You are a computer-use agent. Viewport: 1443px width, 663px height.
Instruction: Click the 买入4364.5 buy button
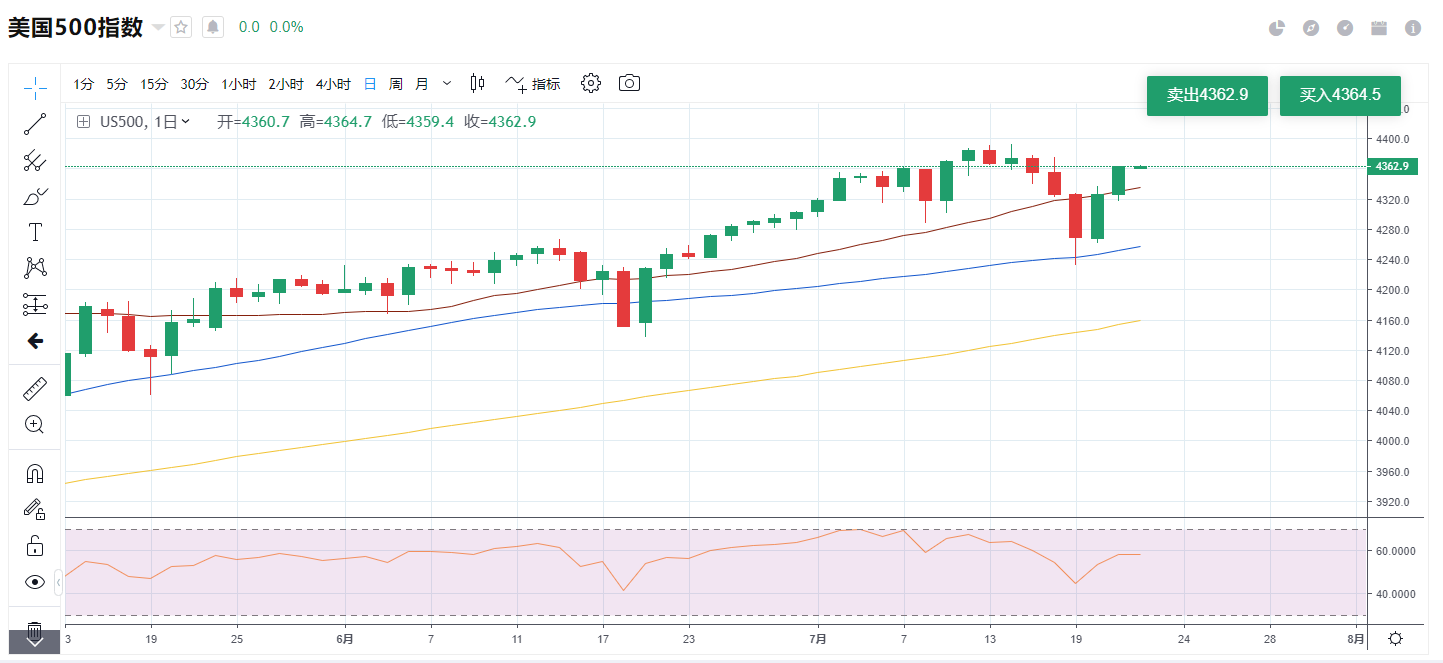1340,95
